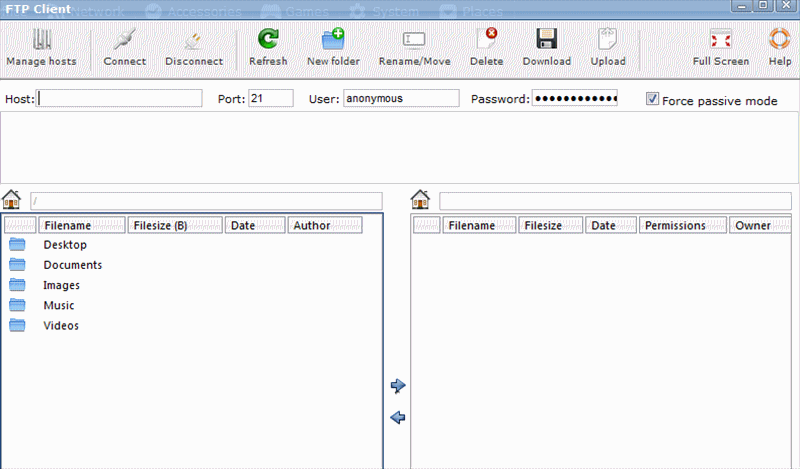Click the Host input field
Image resolution: width=800 pixels, height=469 pixels.
119,98
